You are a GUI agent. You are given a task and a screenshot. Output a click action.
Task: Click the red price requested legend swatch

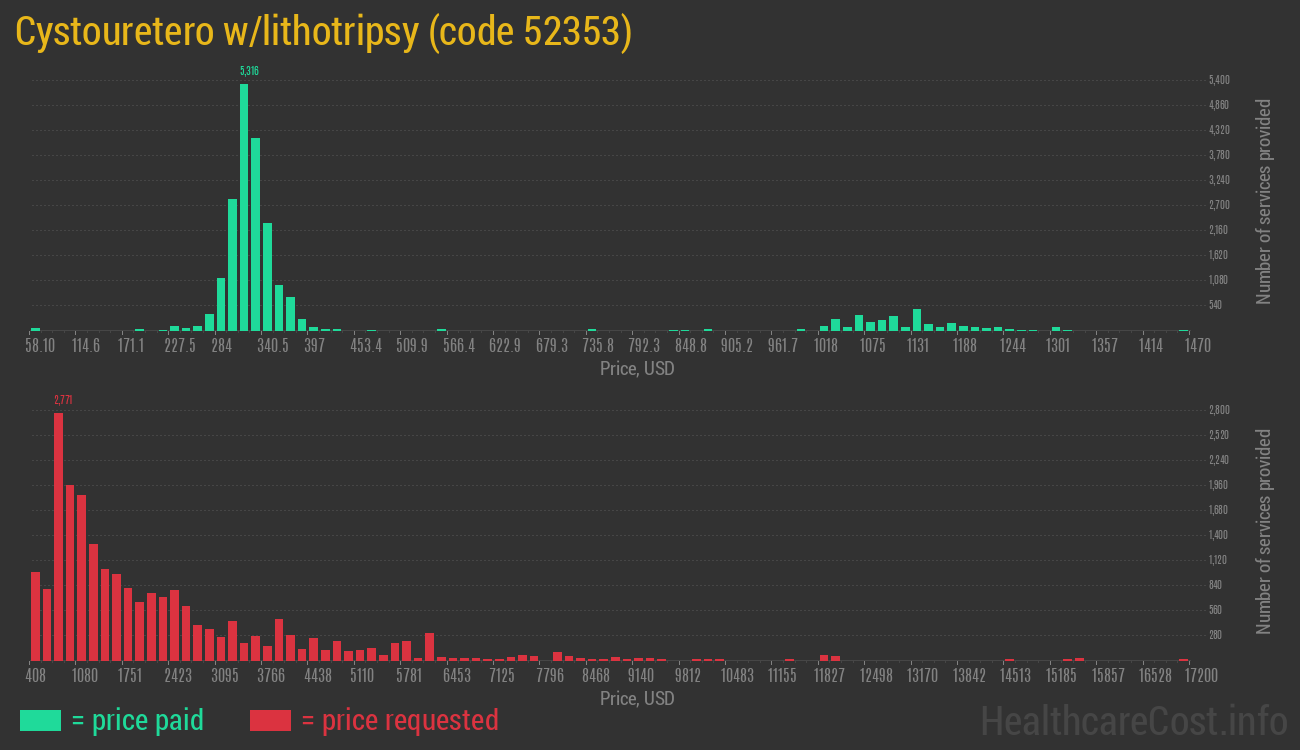click(x=270, y=720)
